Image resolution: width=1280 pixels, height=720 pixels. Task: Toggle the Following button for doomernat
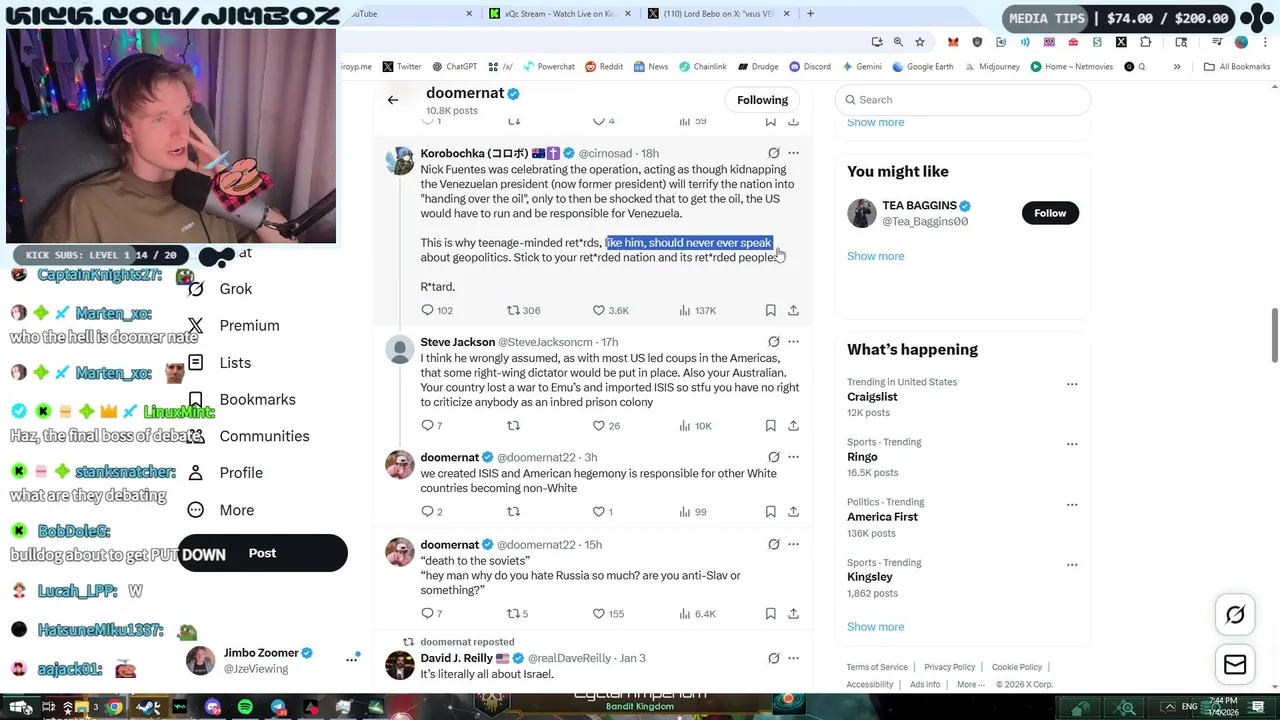762,100
